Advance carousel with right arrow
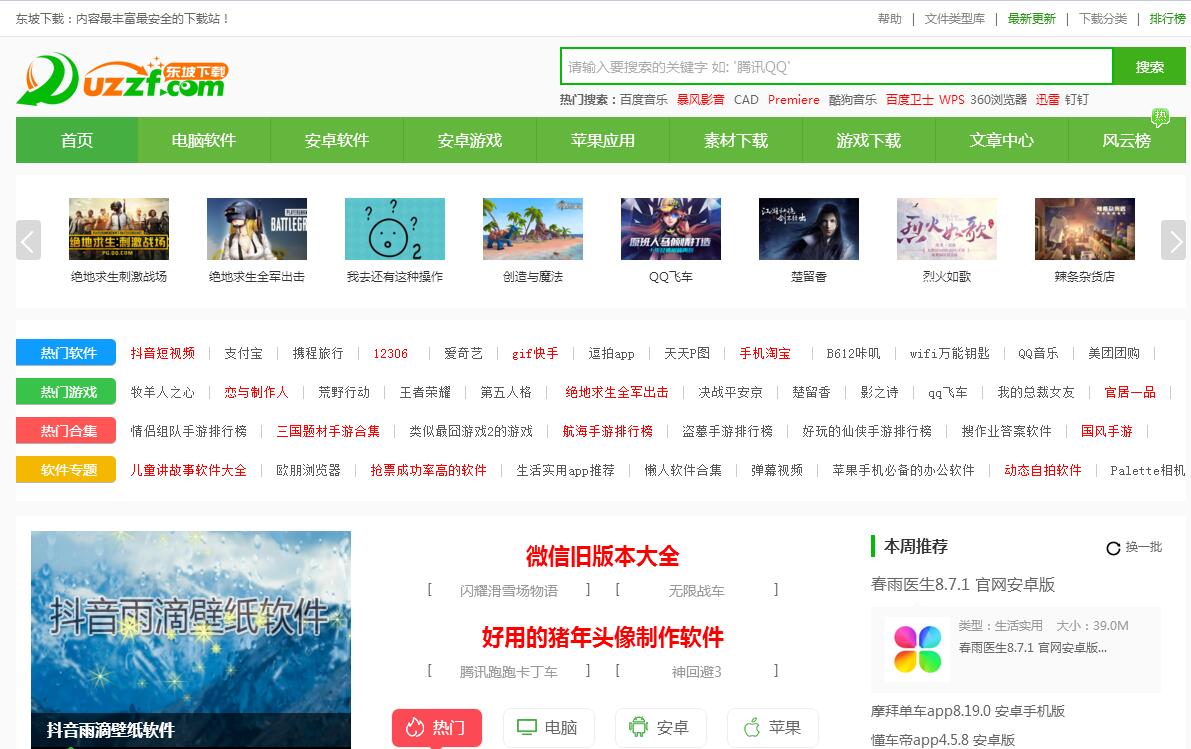Viewport: 1191px width, 749px height. [x=1173, y=240]
